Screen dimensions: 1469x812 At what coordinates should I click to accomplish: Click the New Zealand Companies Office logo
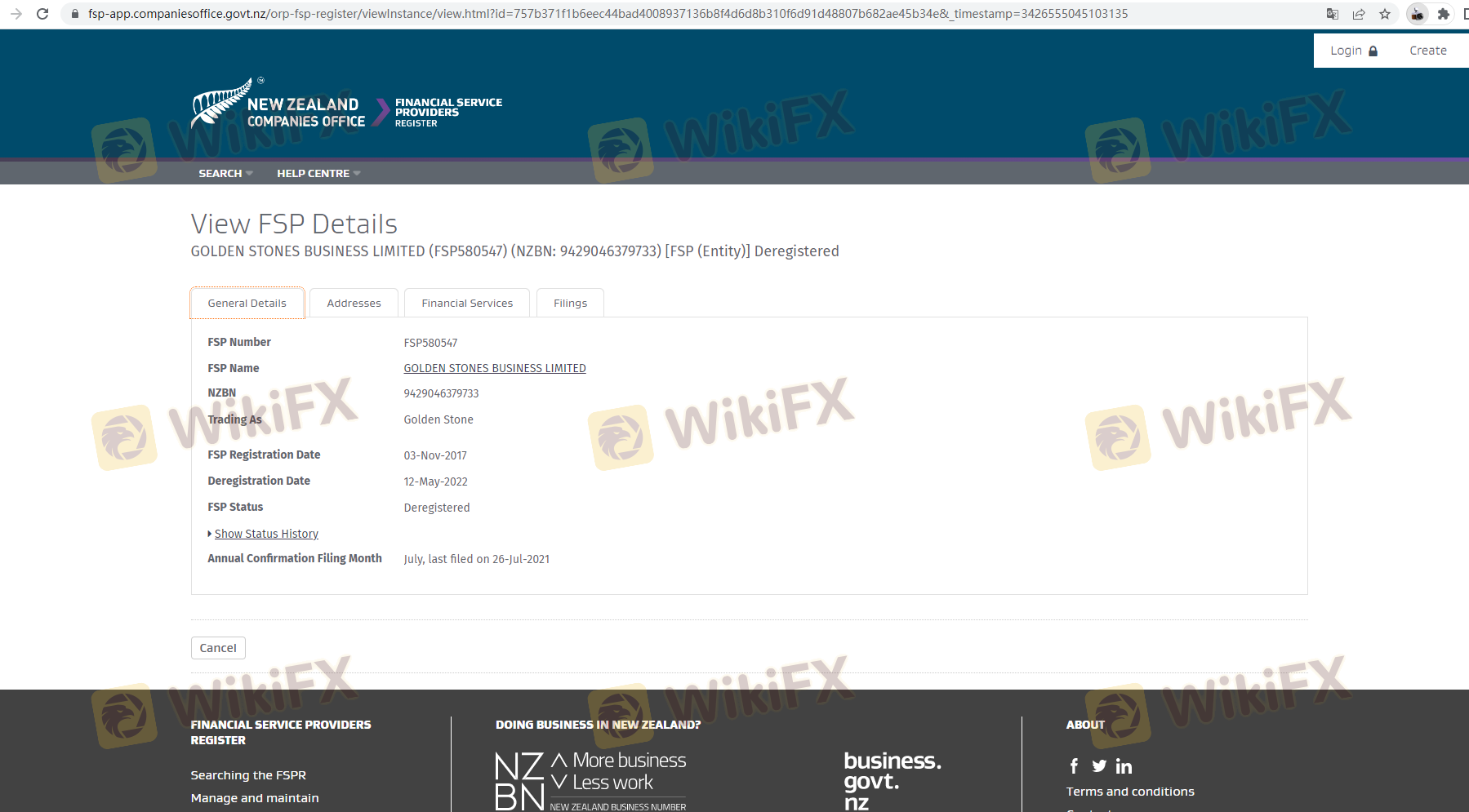pyautogui.click(x=278, y=106)
